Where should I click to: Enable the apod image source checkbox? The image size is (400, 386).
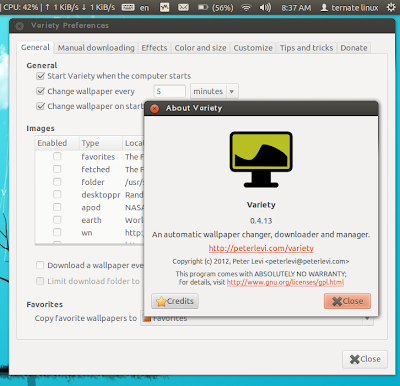57,207
